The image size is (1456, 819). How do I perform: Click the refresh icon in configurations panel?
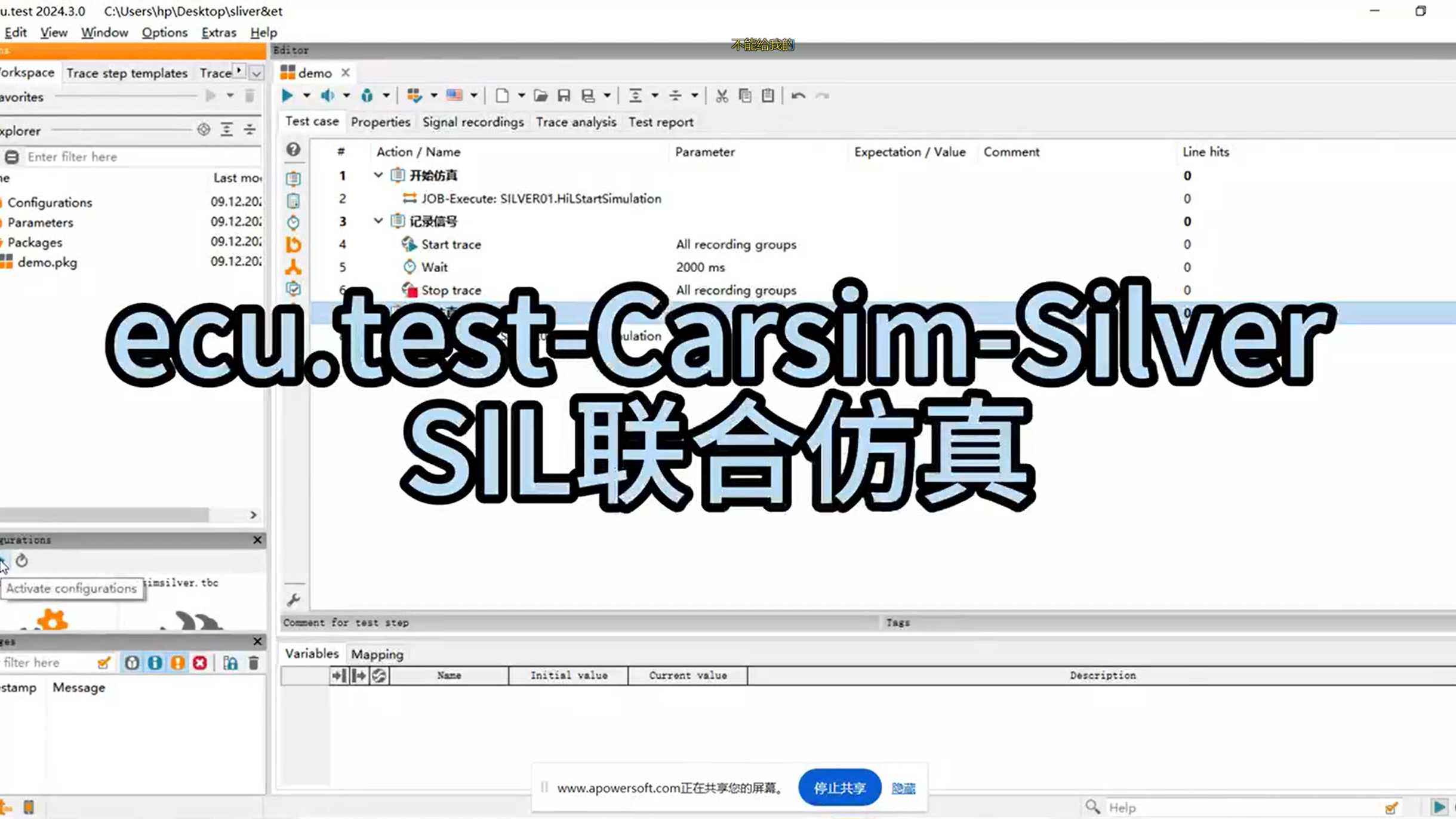(x=22, y=561)
